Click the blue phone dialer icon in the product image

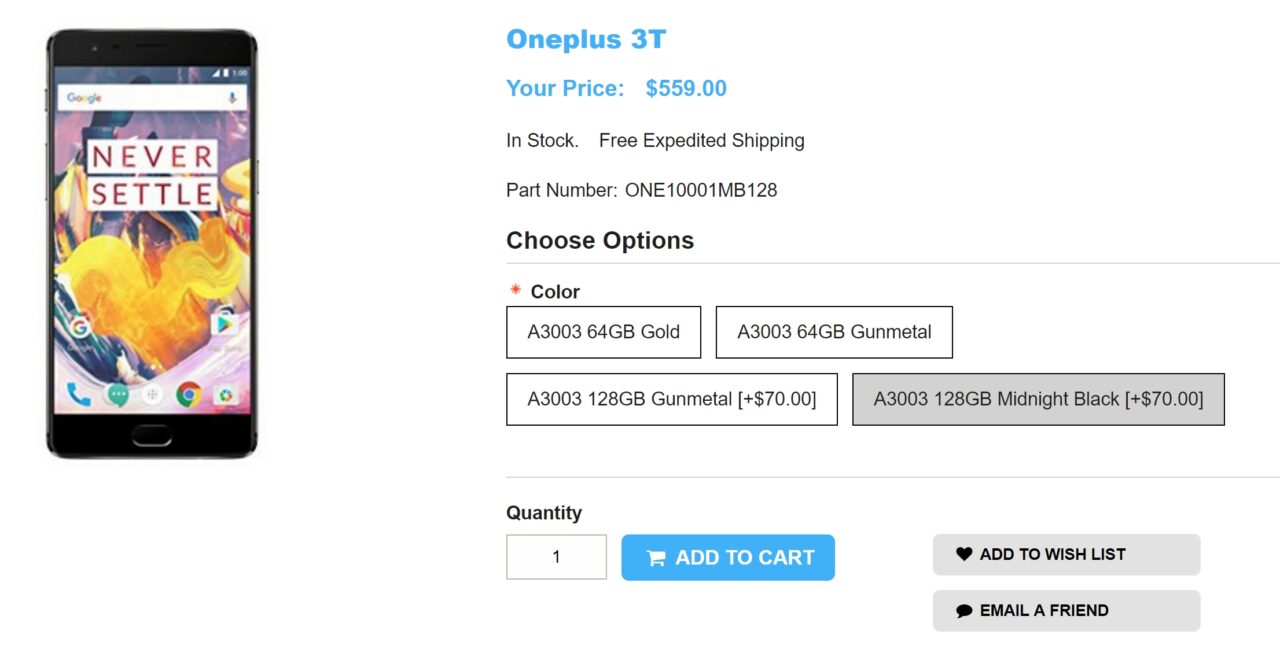point(79,395)
